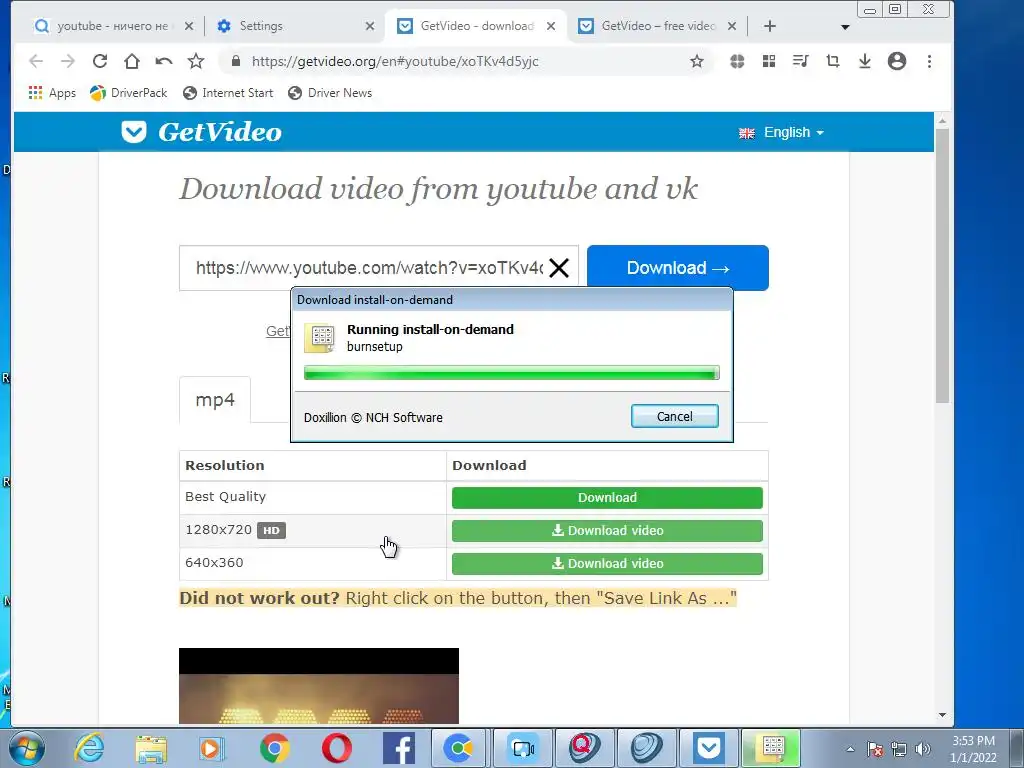The width and height of the screenshot is (1024, 768).
Task: Click the forward navigation arrow
Action: (68, 61)
